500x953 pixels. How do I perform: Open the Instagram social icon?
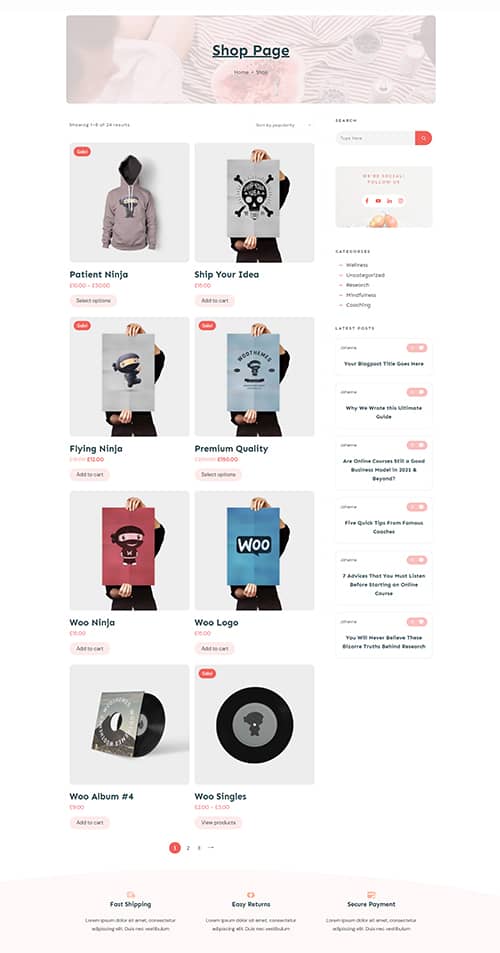[x=401, y=201]
